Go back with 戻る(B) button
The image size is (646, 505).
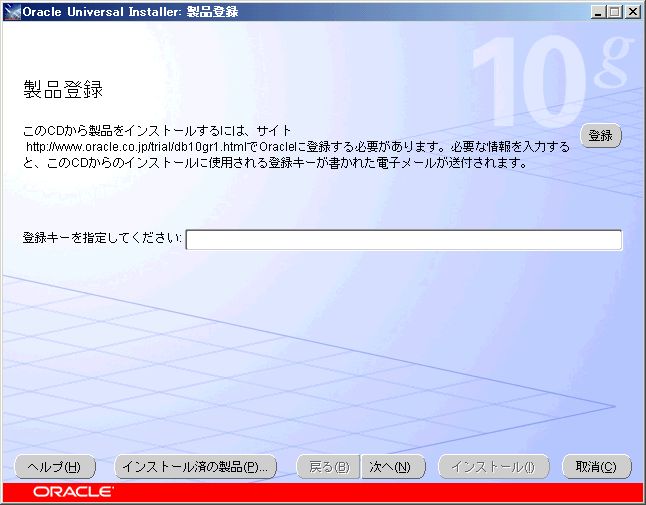point(328,467)
